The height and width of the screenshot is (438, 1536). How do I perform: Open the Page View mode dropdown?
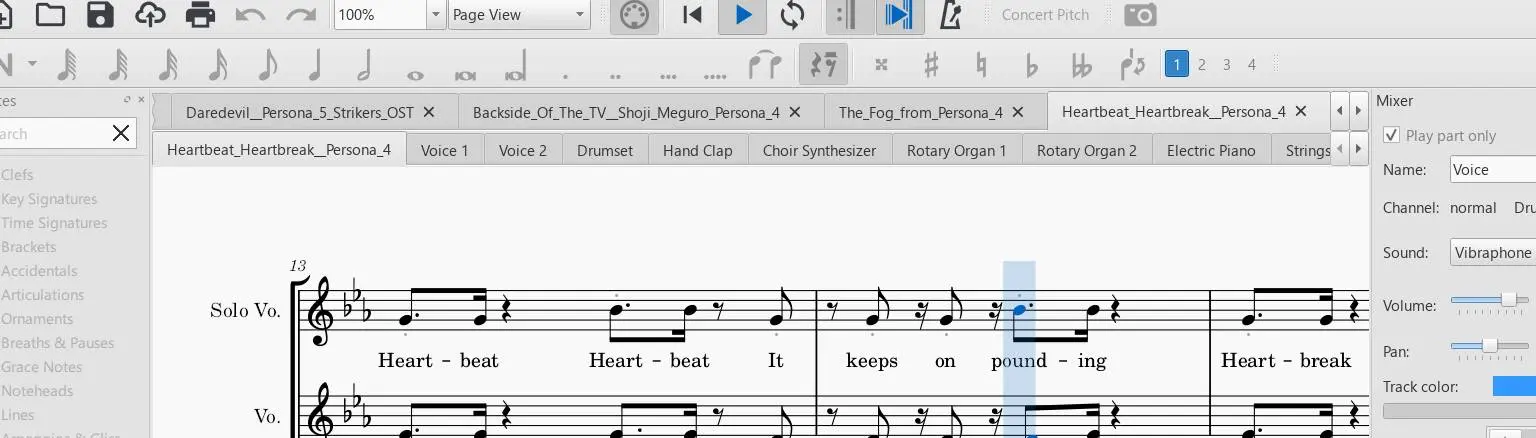pos(519,15)
